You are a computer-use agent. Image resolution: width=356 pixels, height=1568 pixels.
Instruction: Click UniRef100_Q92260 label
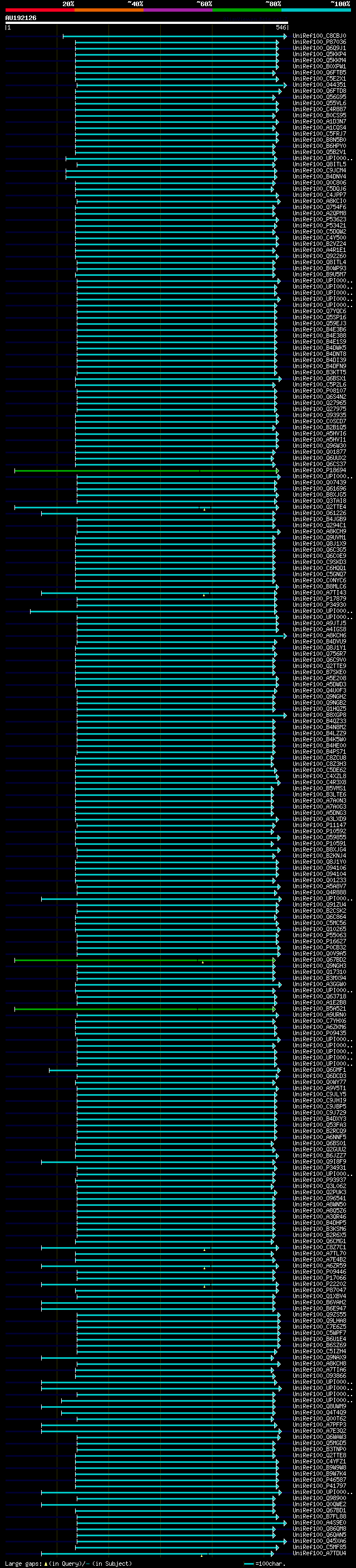click(x=319, y=256)
